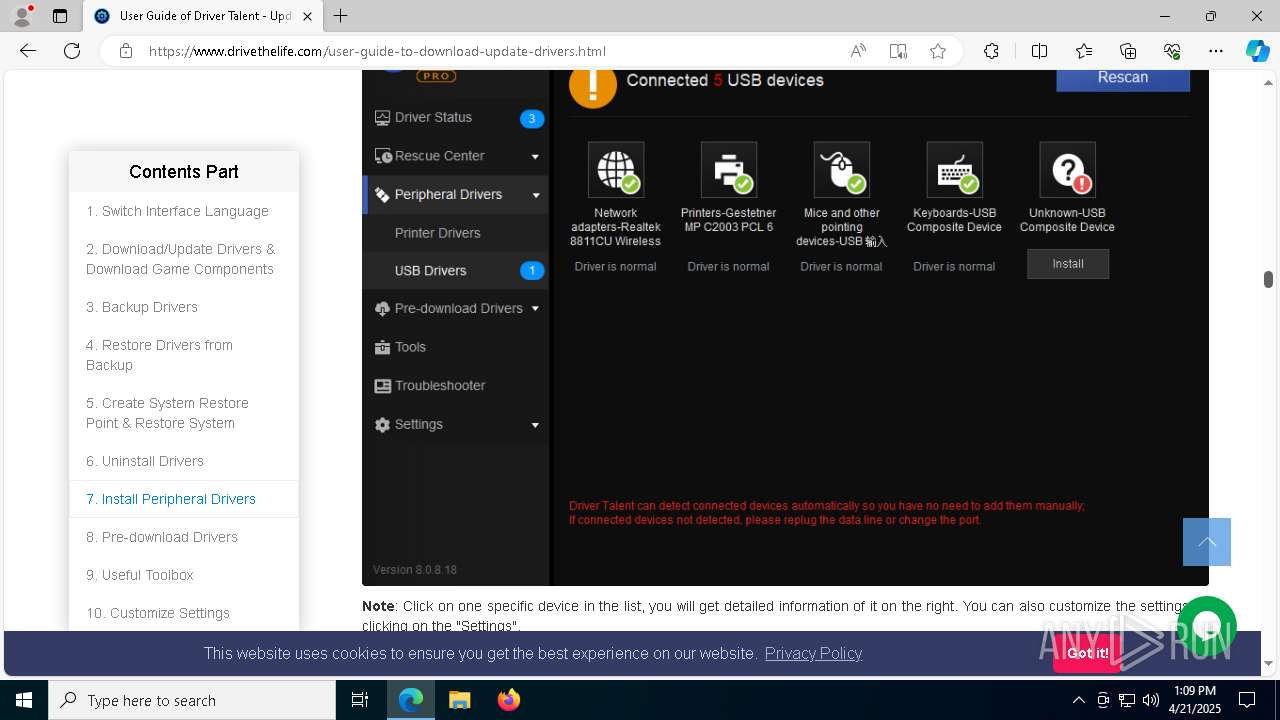Open the green chat bubble widget
Image resolution: width=1280 pixels, height=720 pixels.
coord(1207,626)
